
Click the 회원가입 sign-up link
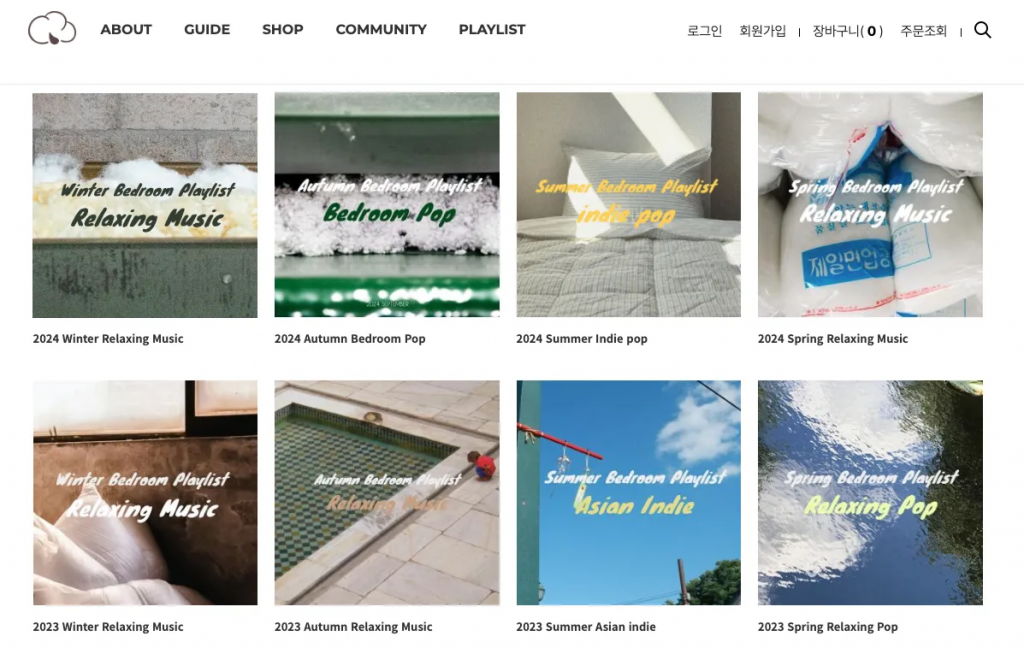pos(762,31)
